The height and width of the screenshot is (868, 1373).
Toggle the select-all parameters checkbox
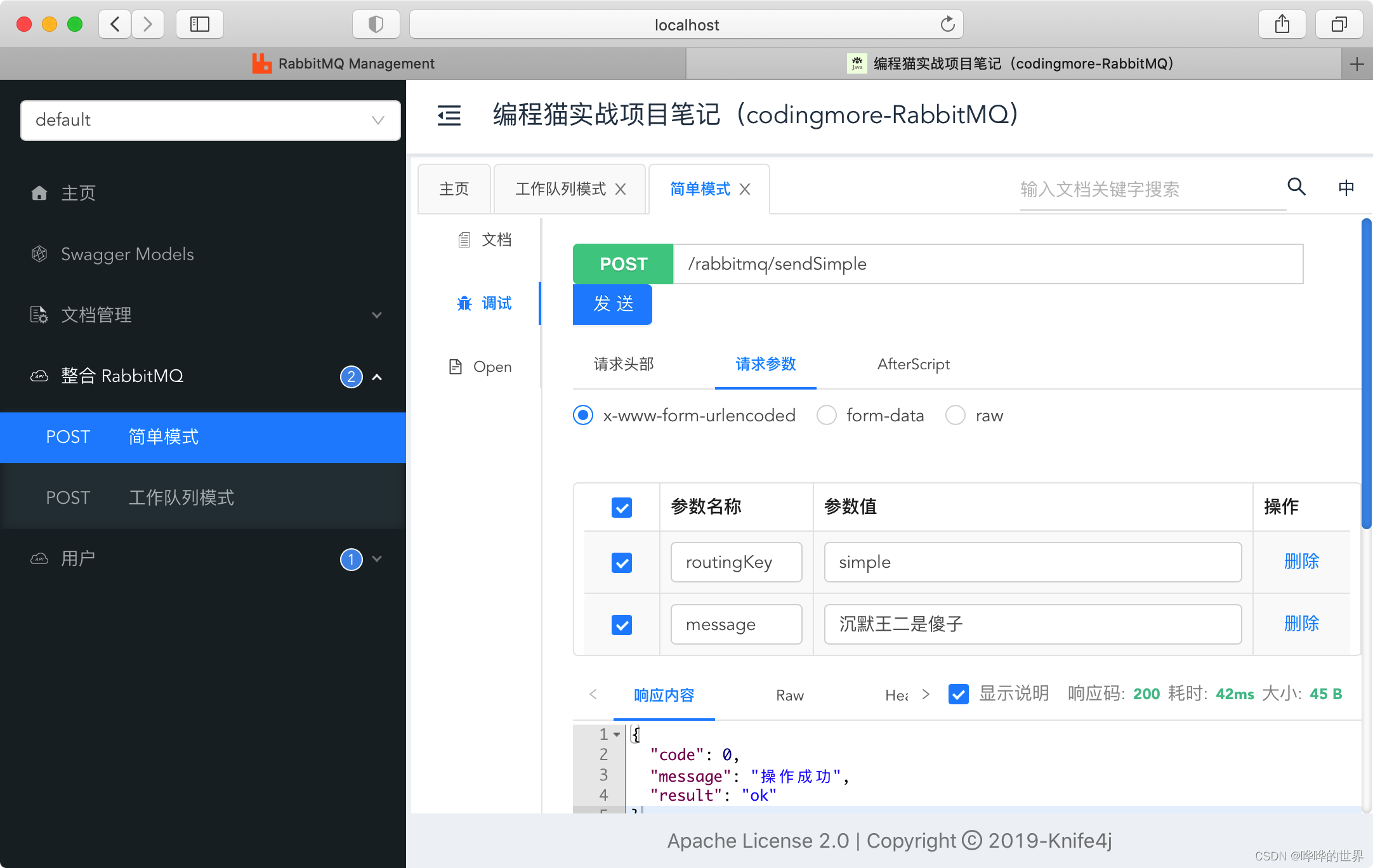click(x=622, y=508)
